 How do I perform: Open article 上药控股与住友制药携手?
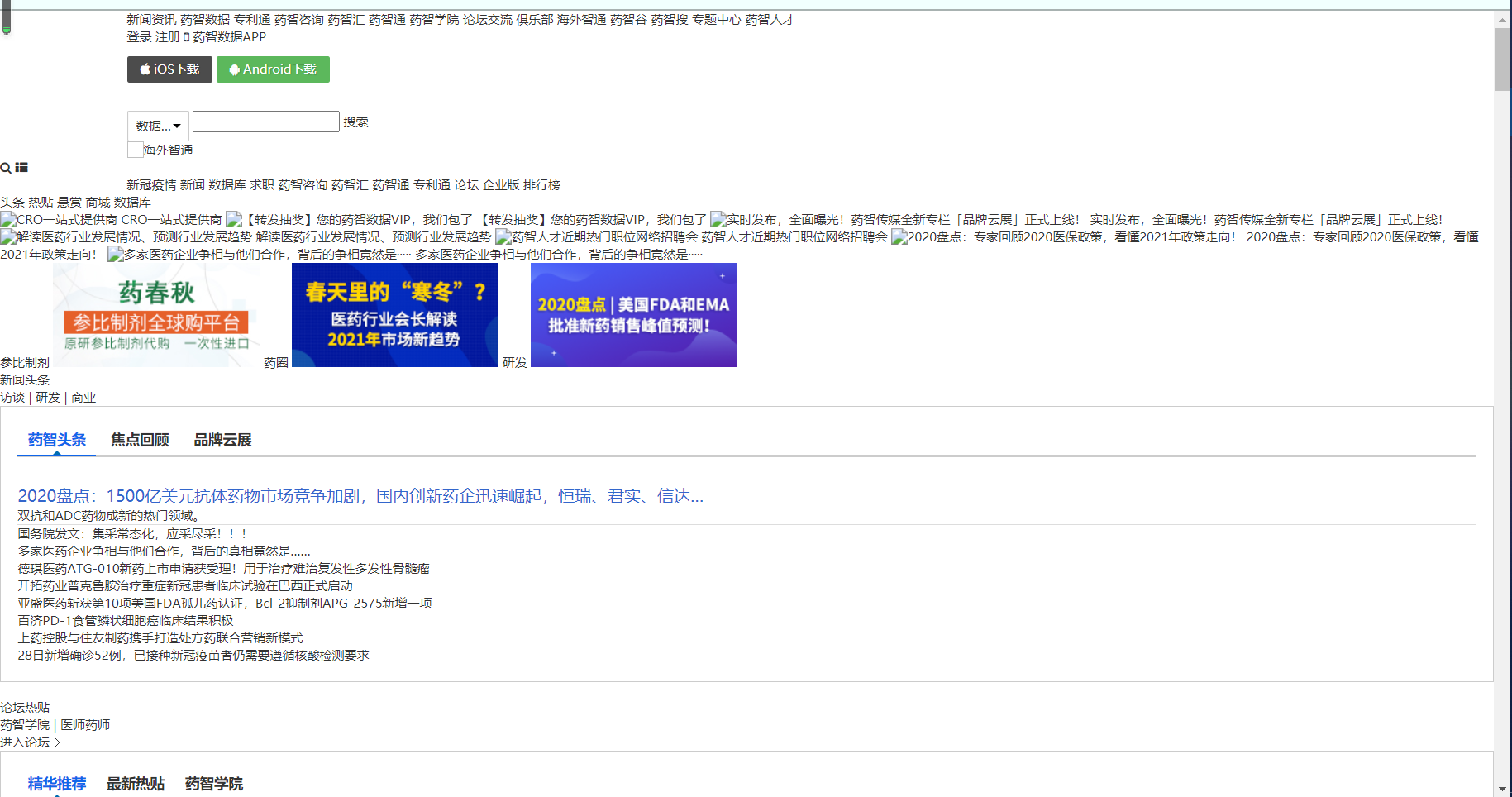160,638
